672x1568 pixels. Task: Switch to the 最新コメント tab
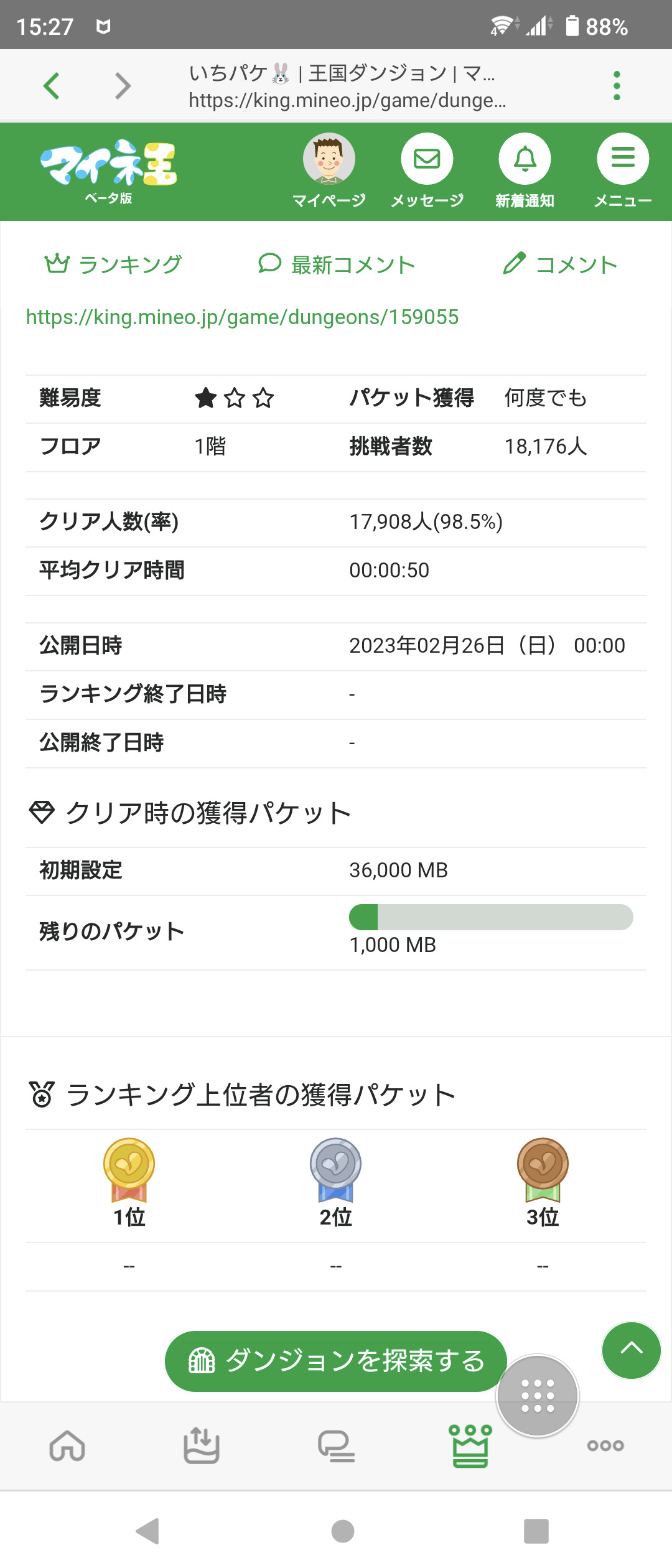pyautogui.click(x=337, y=264)
